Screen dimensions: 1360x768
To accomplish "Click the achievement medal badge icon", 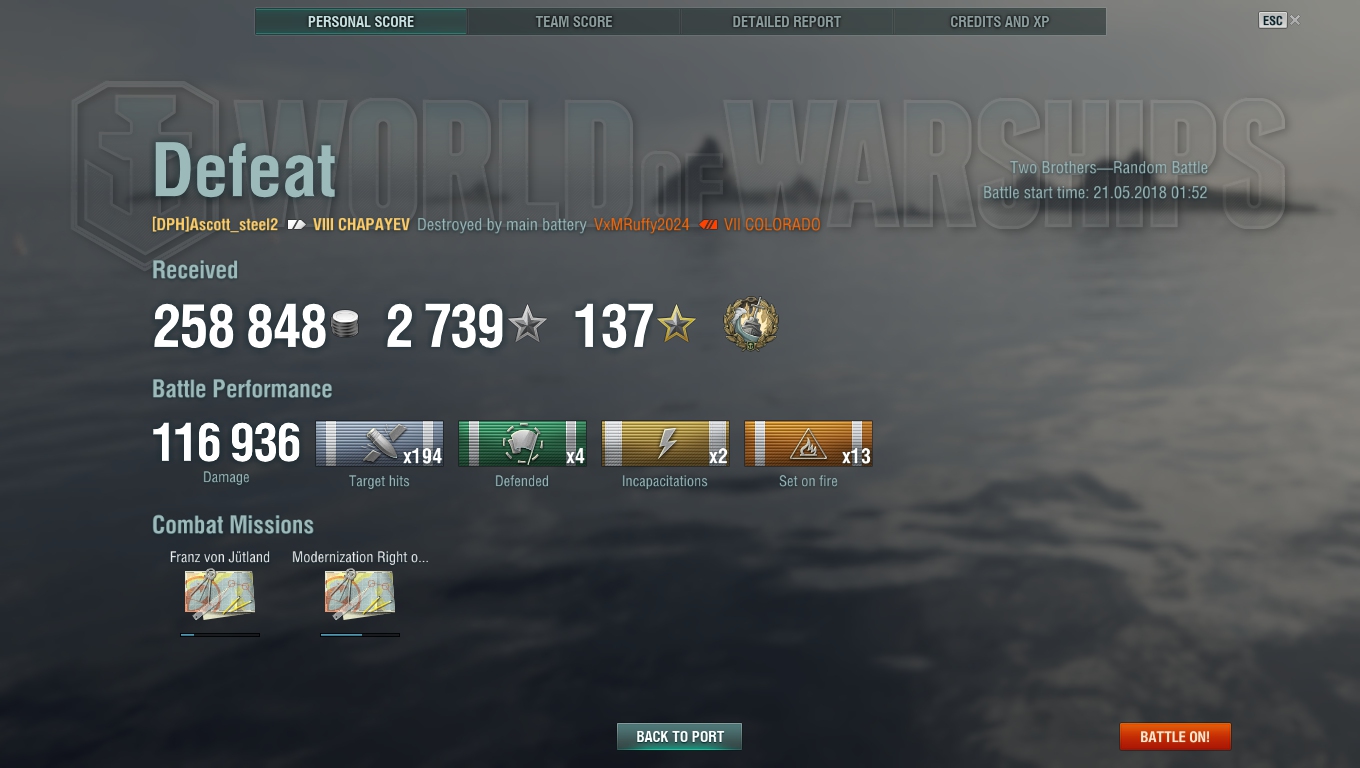I will pyautogui.click(x=751, y=324).
